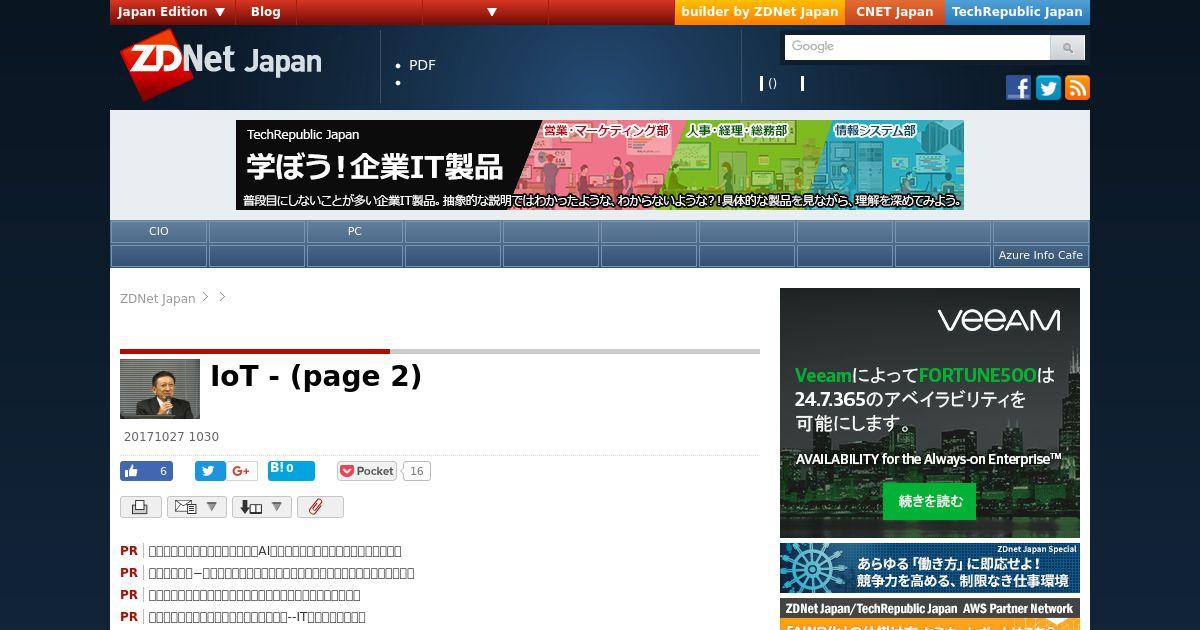The height and width of the screenshot is (630, 1200).
Task: Share the article on Twitter
Action: 210,471
